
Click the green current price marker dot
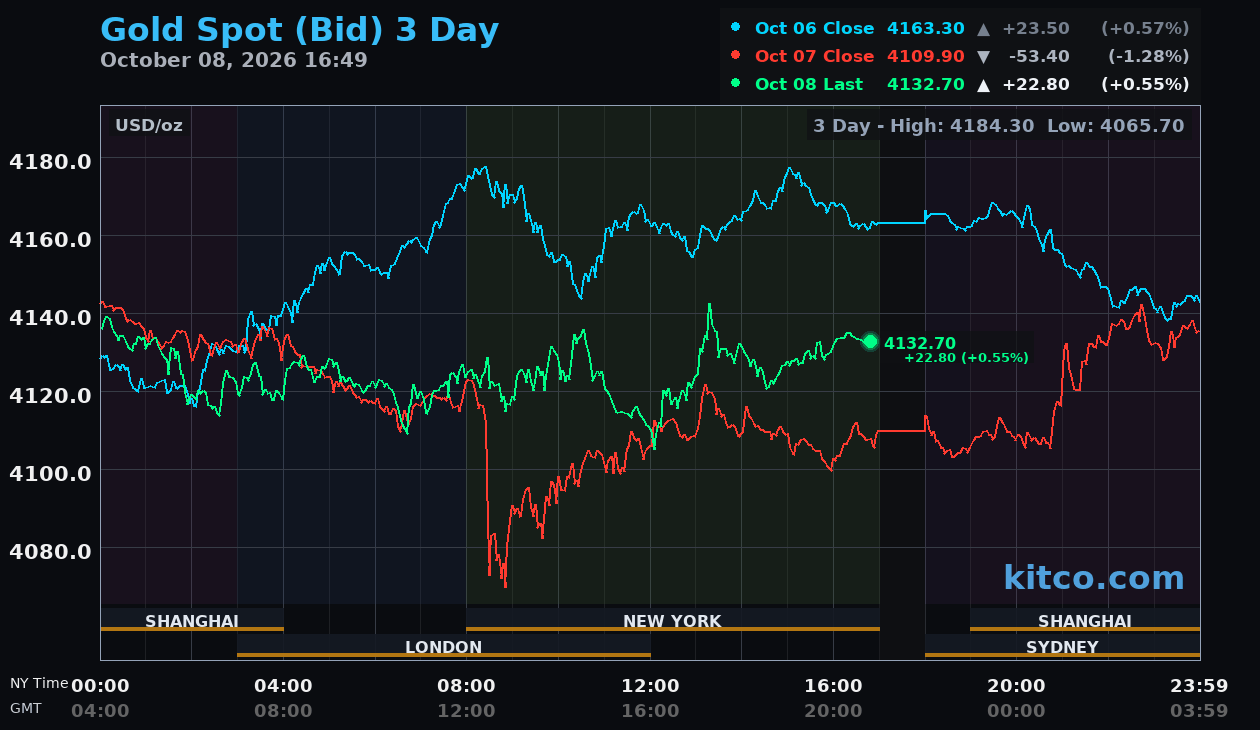pos(870,342)
